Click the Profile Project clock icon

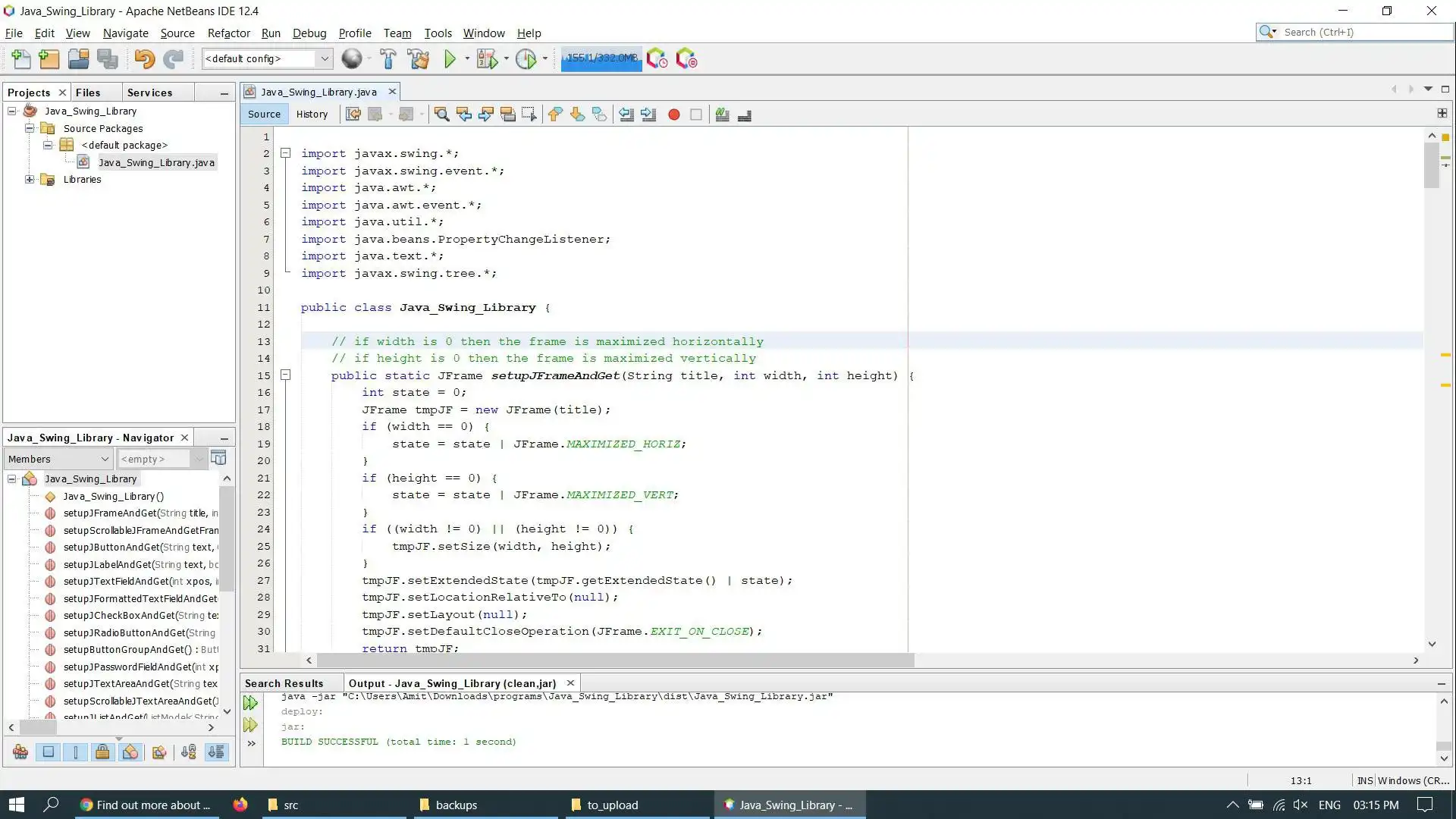click(x=526, y=59)
